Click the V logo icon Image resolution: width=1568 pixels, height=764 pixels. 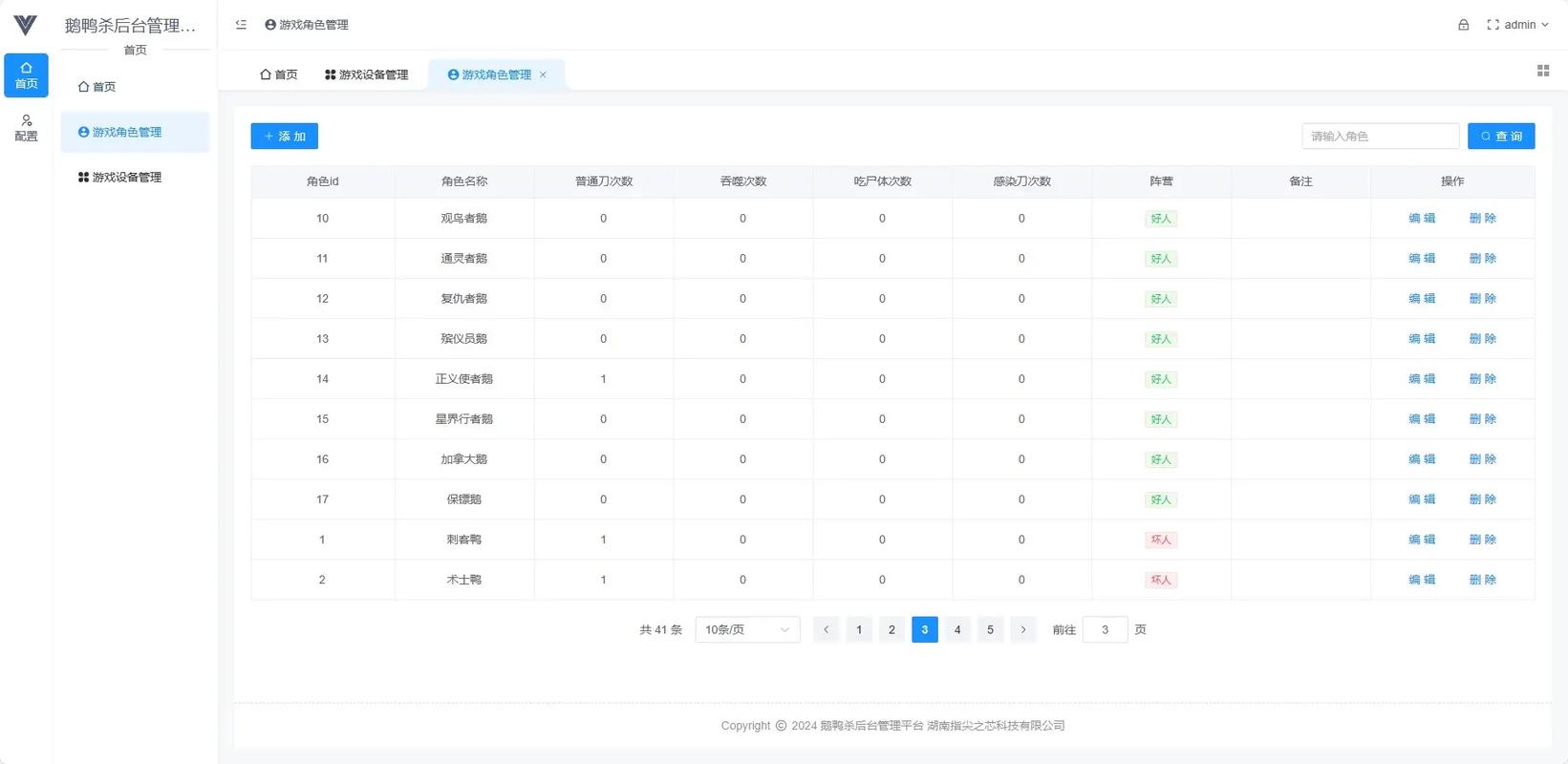(x=26, y=25)
